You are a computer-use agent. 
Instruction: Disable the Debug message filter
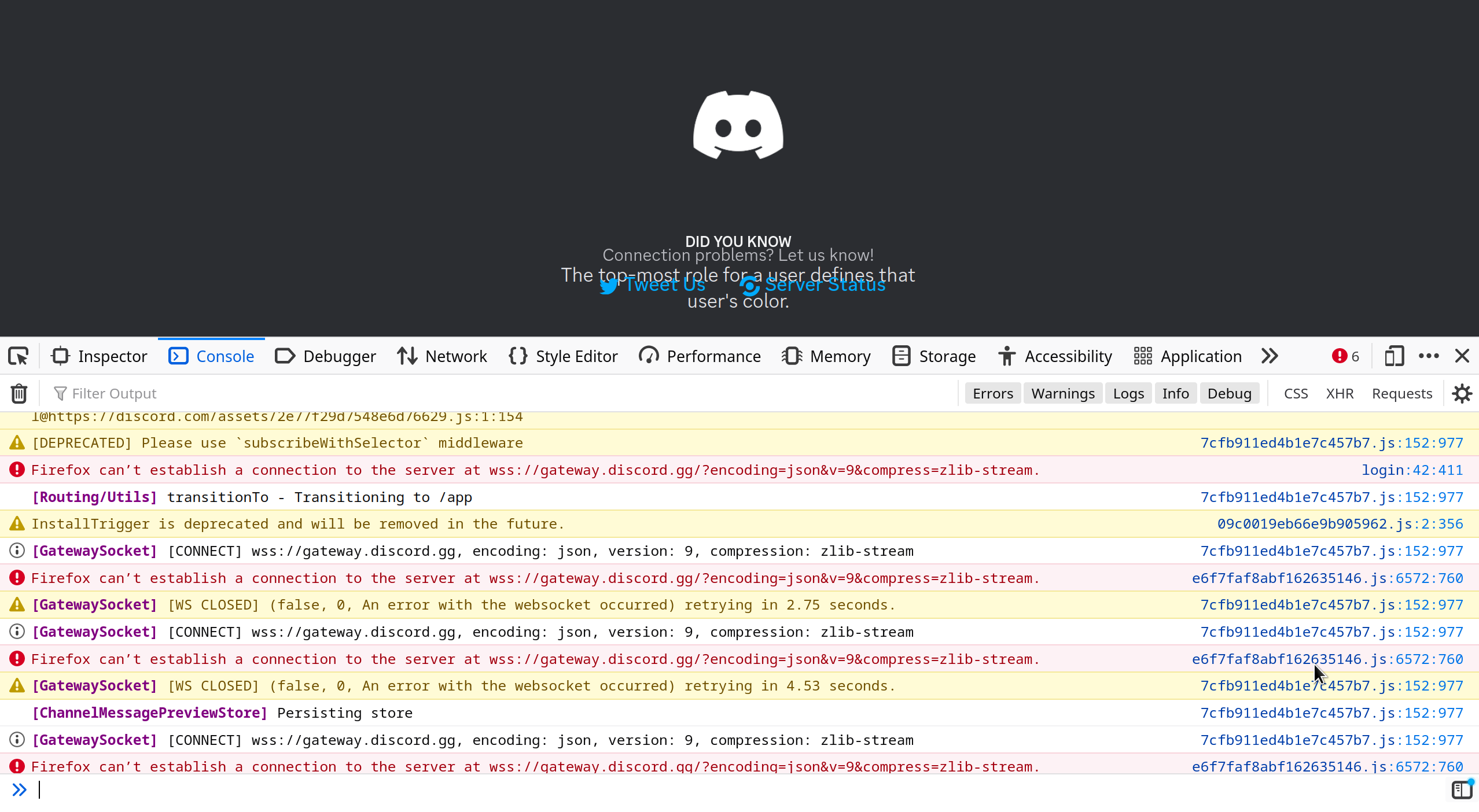(x=1230, y=393)
